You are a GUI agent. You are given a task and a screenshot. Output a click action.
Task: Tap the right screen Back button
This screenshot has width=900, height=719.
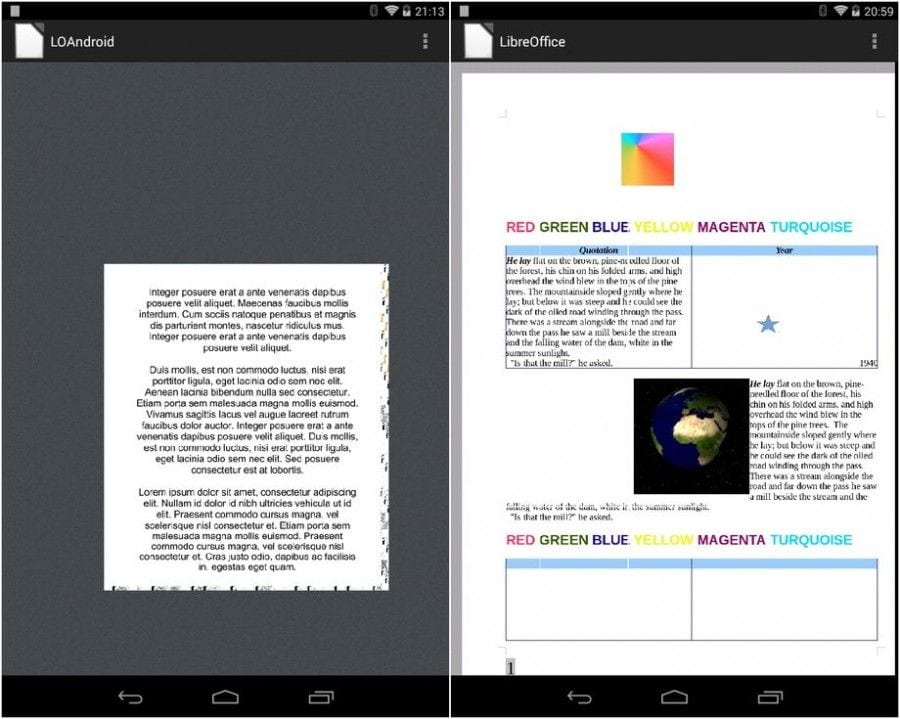pyautogui.click(x=579, y=697)
